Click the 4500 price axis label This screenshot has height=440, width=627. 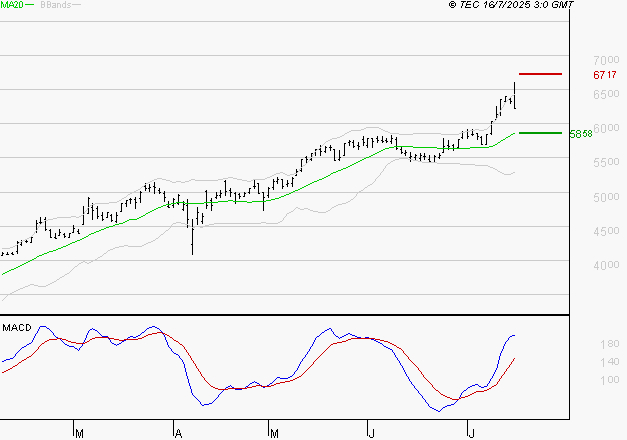606,231
